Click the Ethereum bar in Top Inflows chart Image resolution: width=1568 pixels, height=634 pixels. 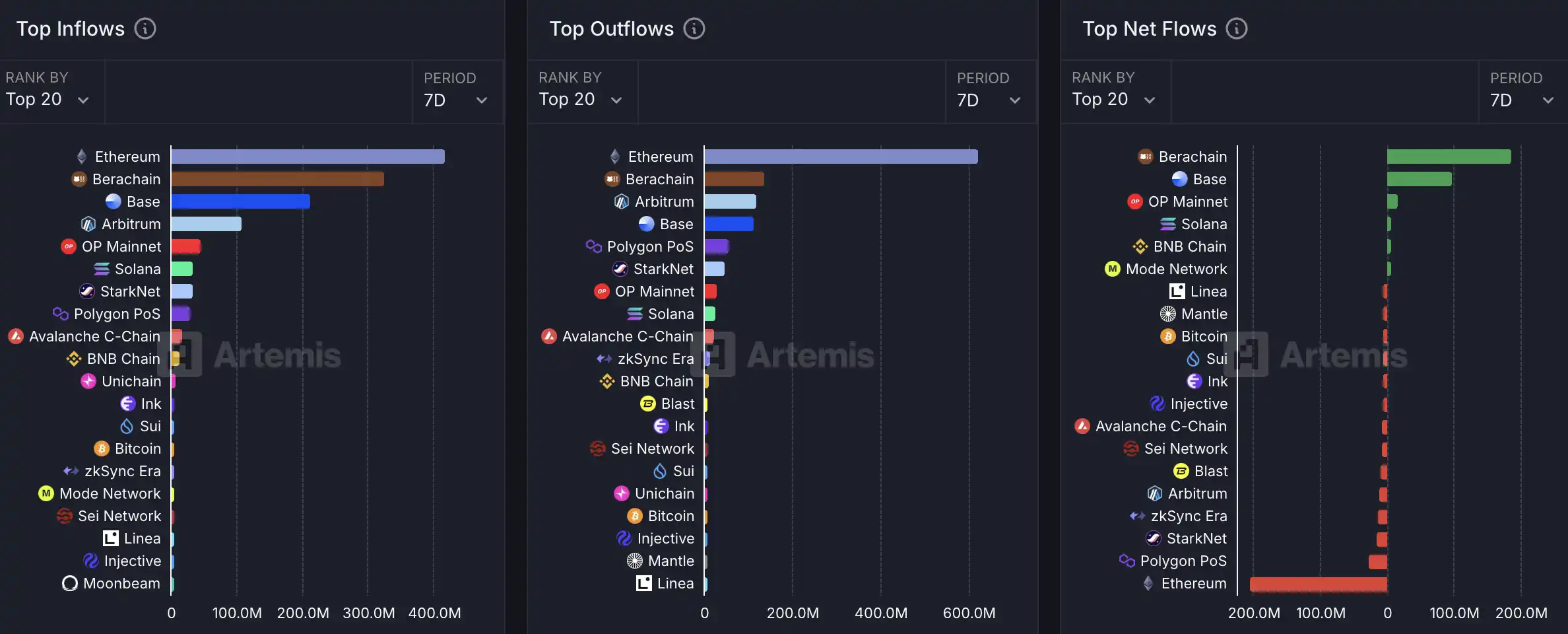[x=308, y=157]
